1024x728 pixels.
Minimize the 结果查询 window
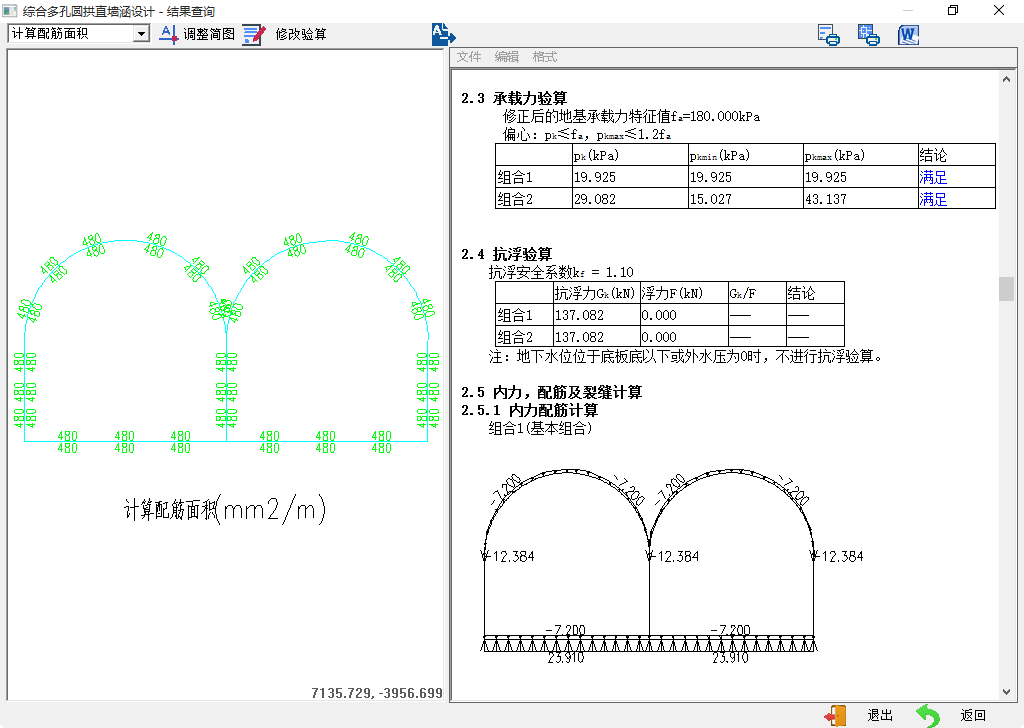click(x=908, y=10)
